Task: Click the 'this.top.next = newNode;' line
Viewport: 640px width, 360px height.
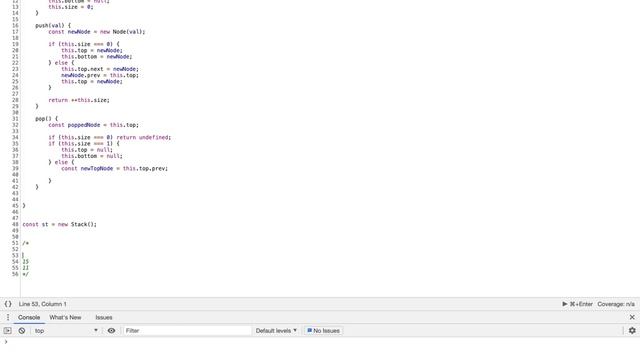Action: tap(100, 69)
